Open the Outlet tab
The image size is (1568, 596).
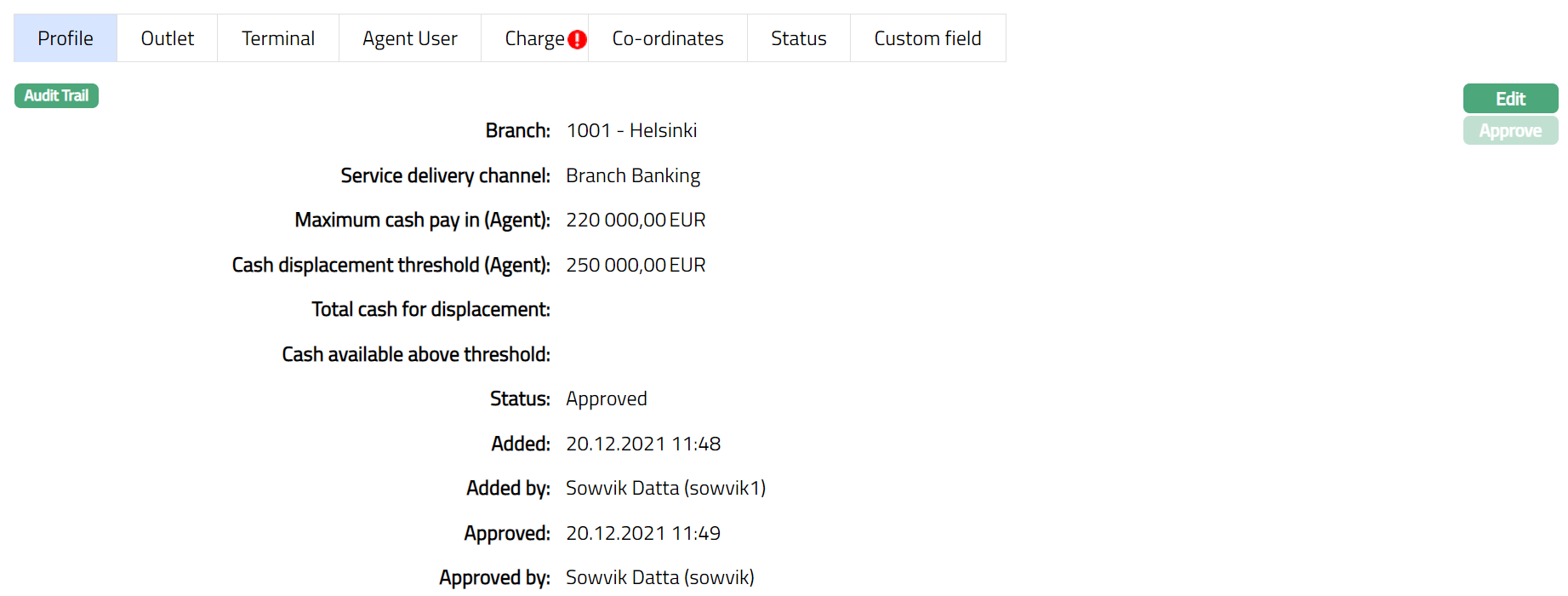point(168,38)
